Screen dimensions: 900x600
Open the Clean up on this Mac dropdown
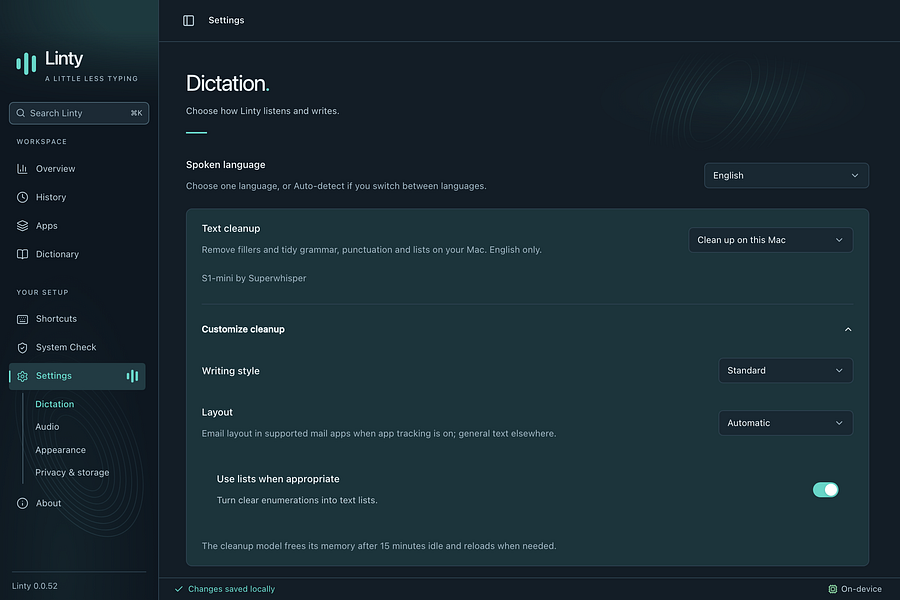pos(770,240)
